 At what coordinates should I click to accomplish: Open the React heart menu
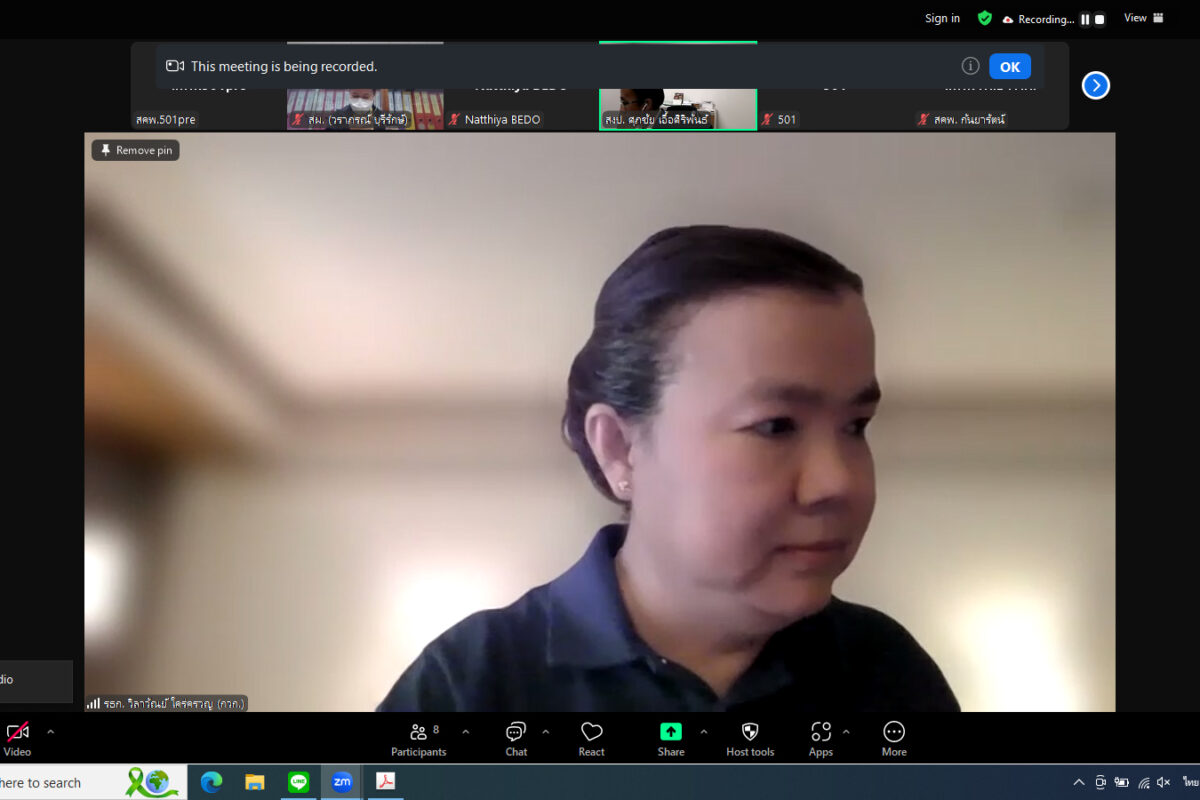pyautogui.click(x=592, y=739)
